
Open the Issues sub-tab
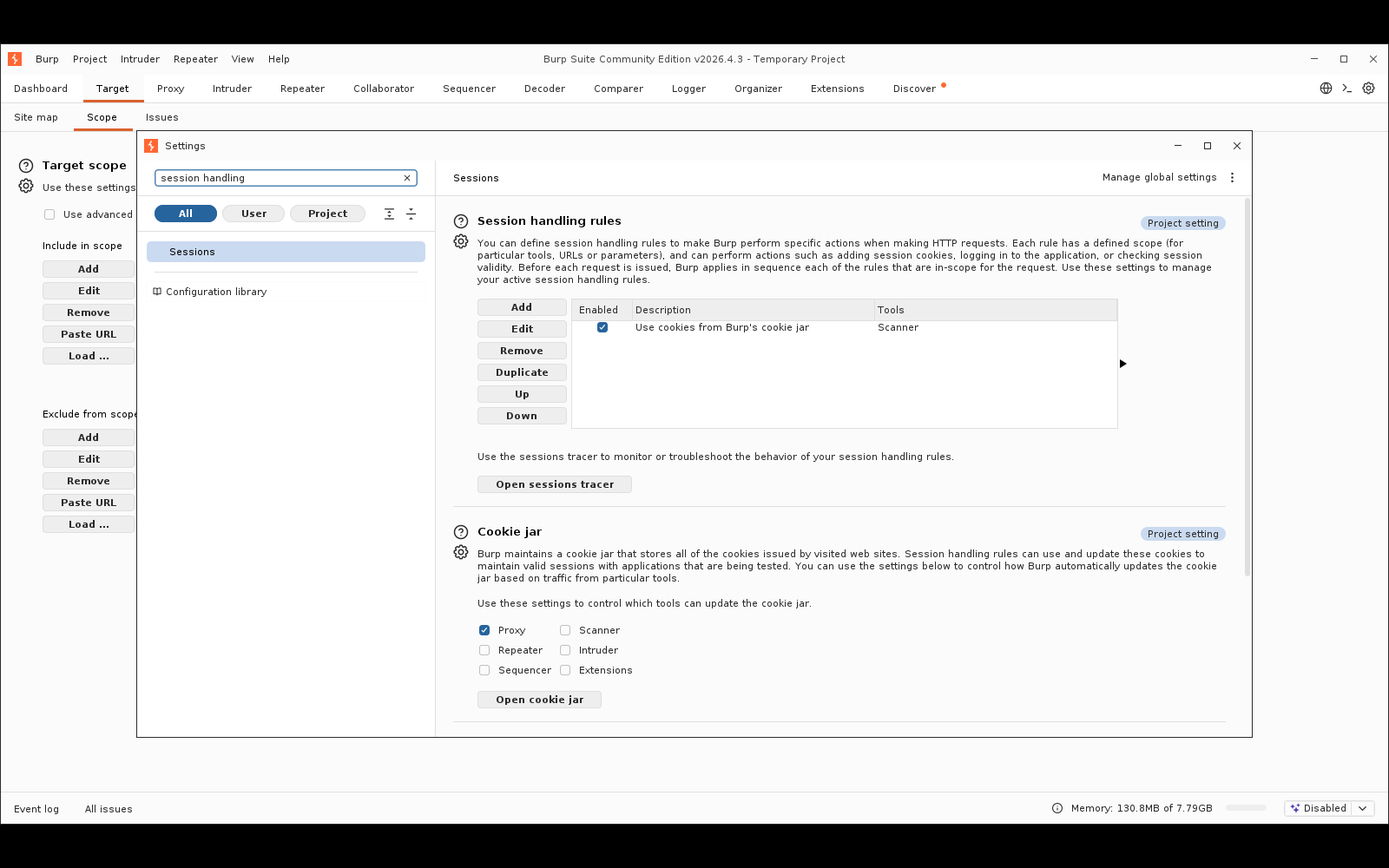tap(161, 117)
